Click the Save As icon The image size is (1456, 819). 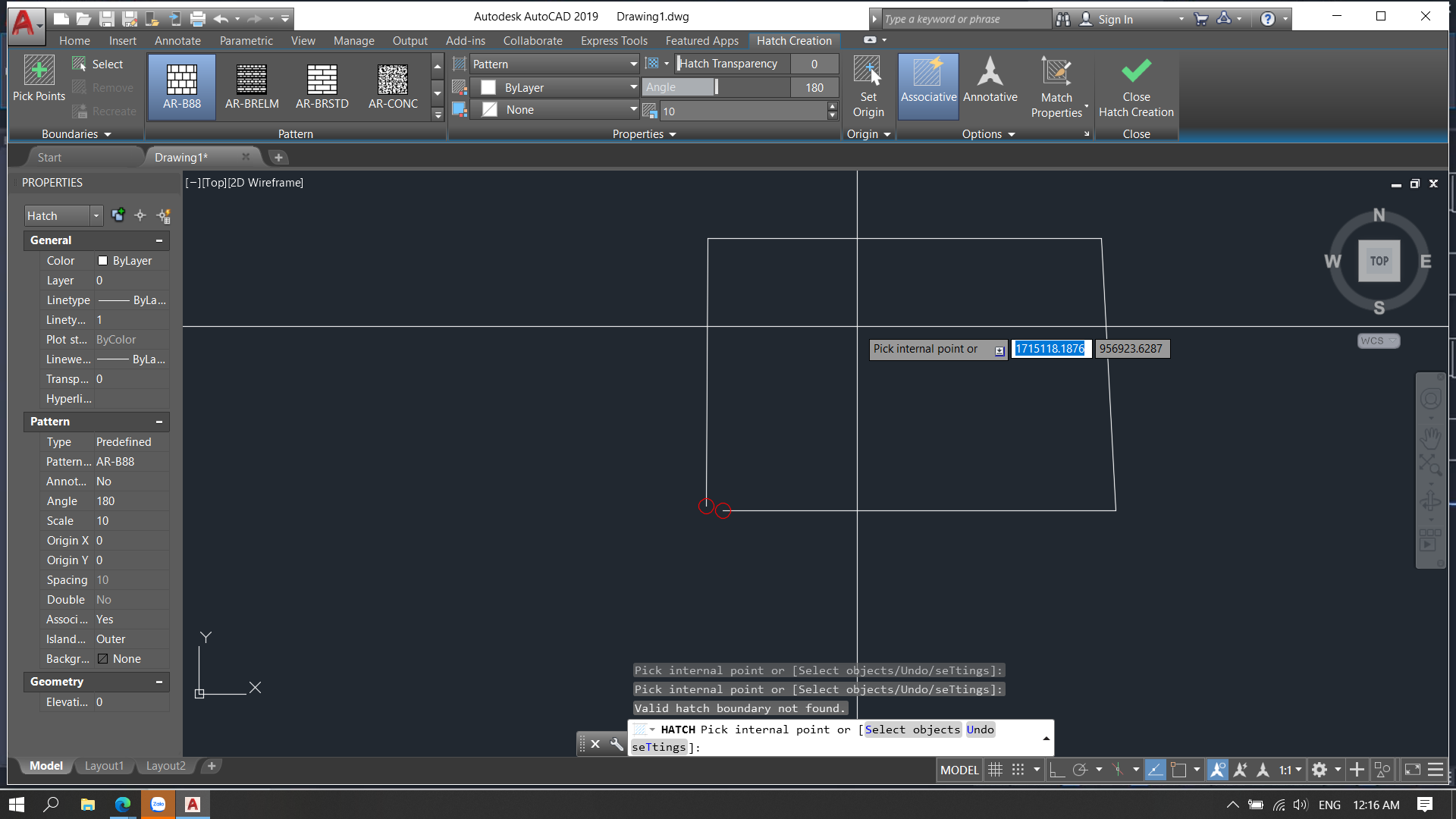[x=130, y=18]
